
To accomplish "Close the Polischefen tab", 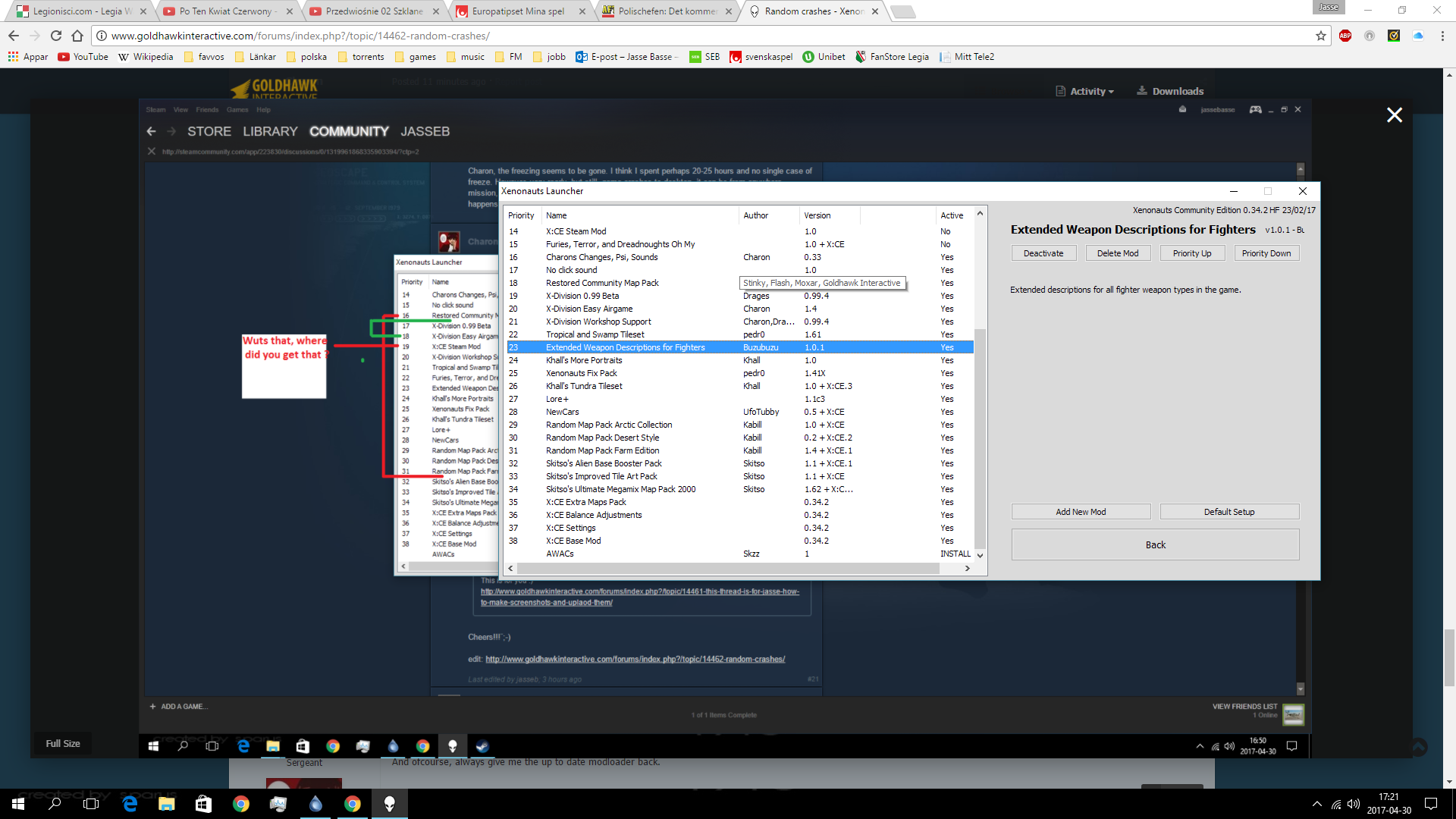I will point(728,11).
